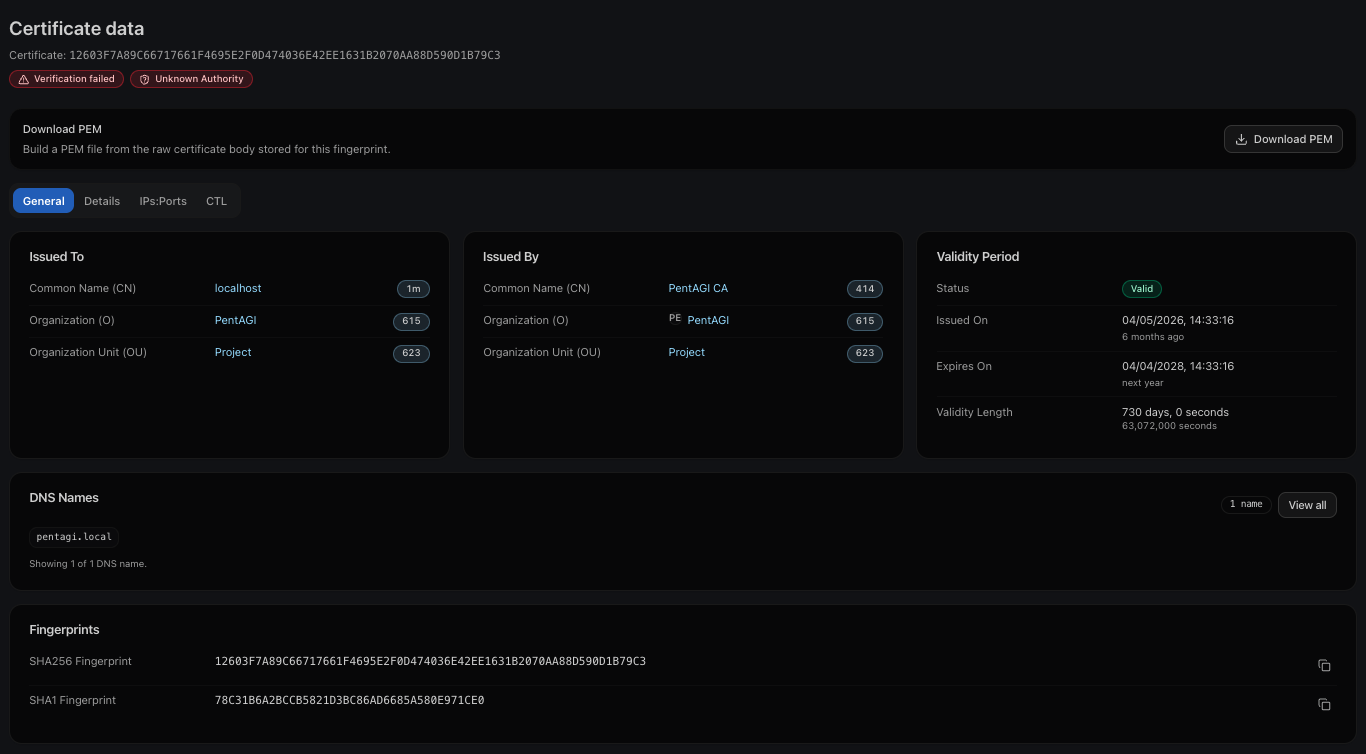
Task: Click the "1 name" count label
Action: point(1246,505)
